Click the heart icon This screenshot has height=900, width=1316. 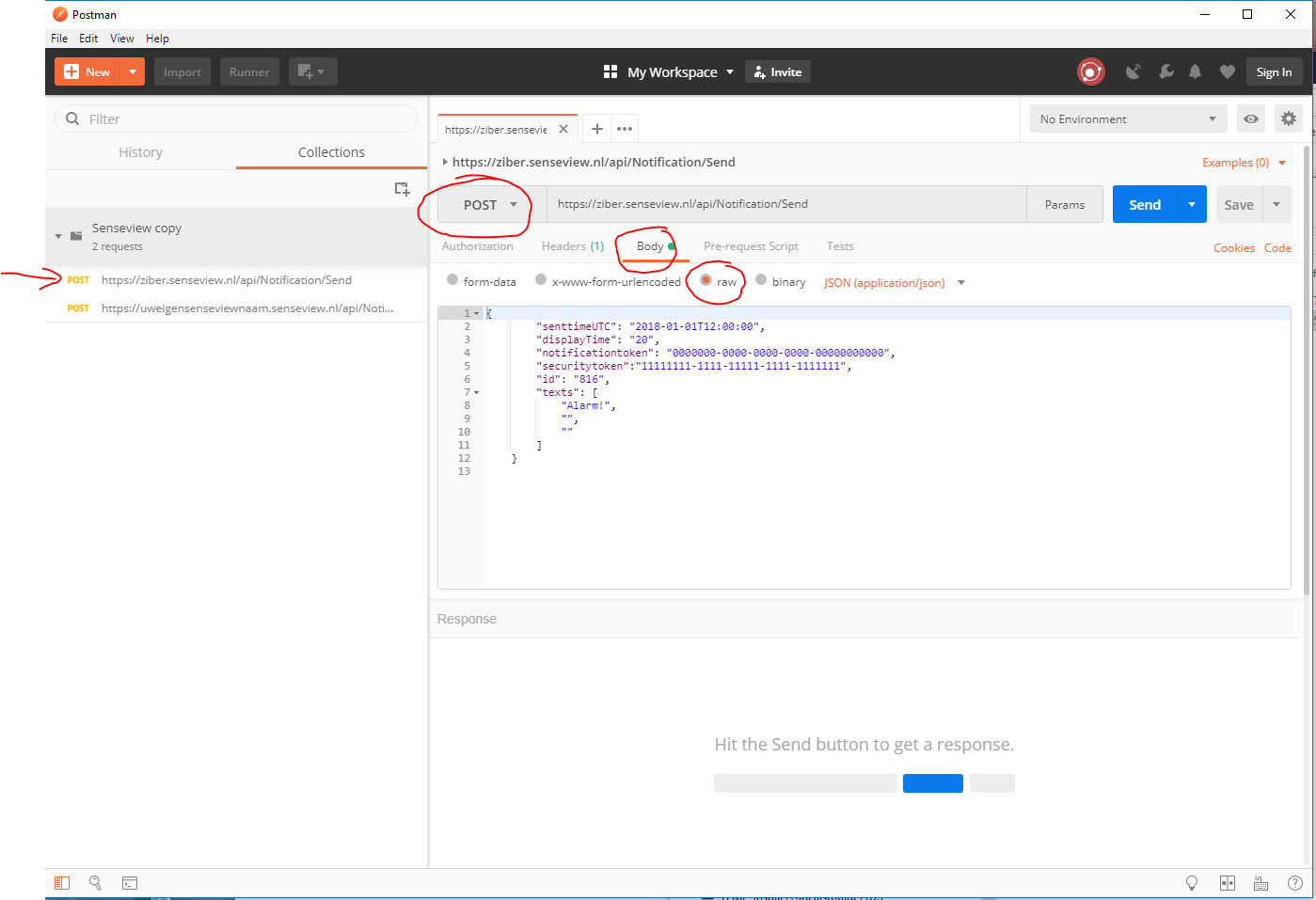coord(1228,71)
